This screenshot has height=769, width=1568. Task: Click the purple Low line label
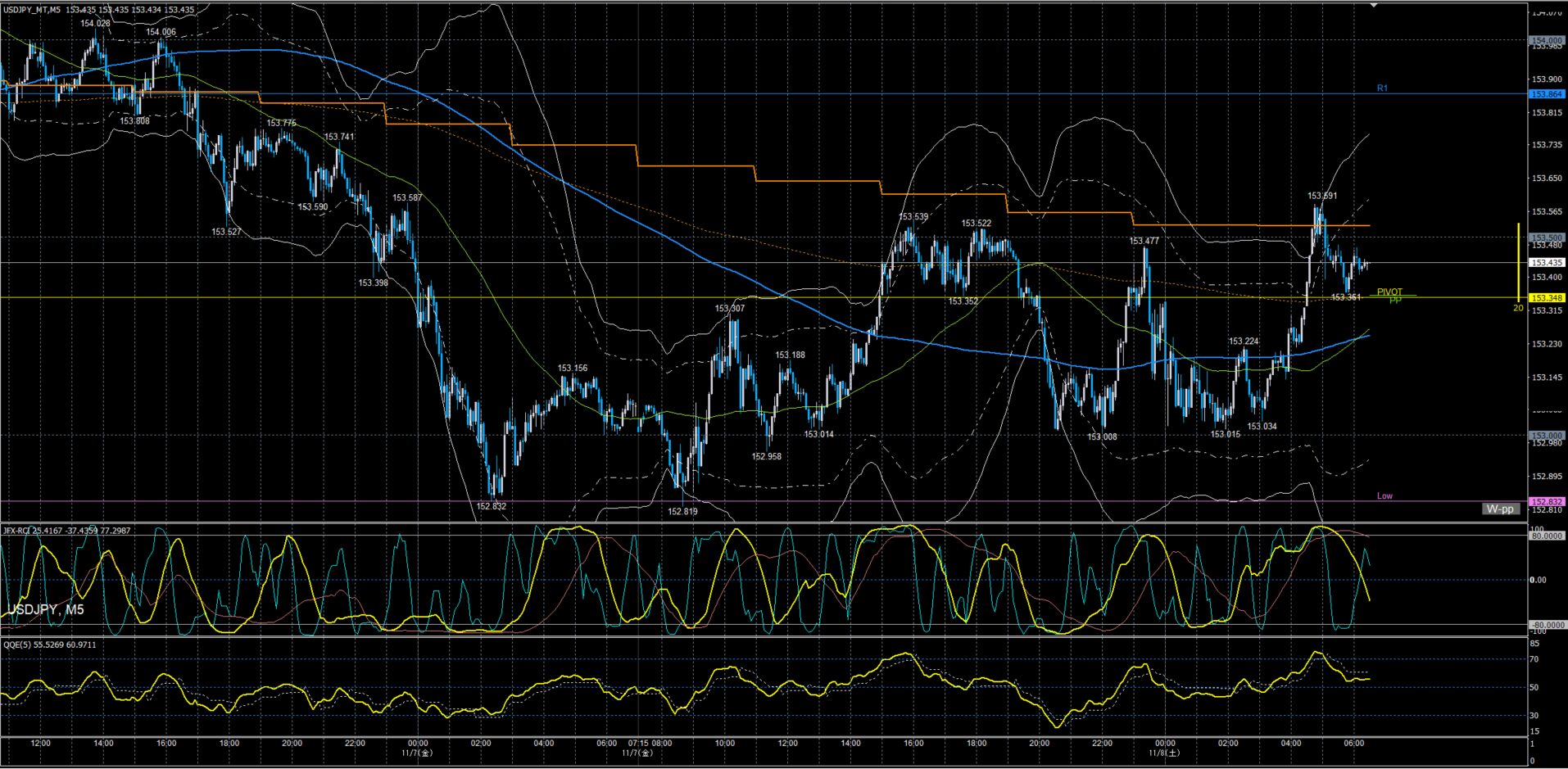(1384, 495)
